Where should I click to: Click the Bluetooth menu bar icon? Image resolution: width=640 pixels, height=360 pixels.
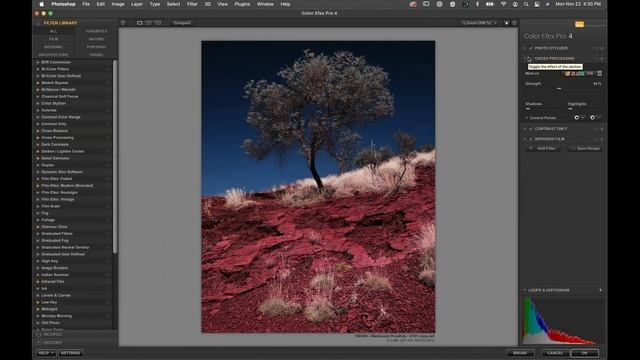(x=477, y=4)
